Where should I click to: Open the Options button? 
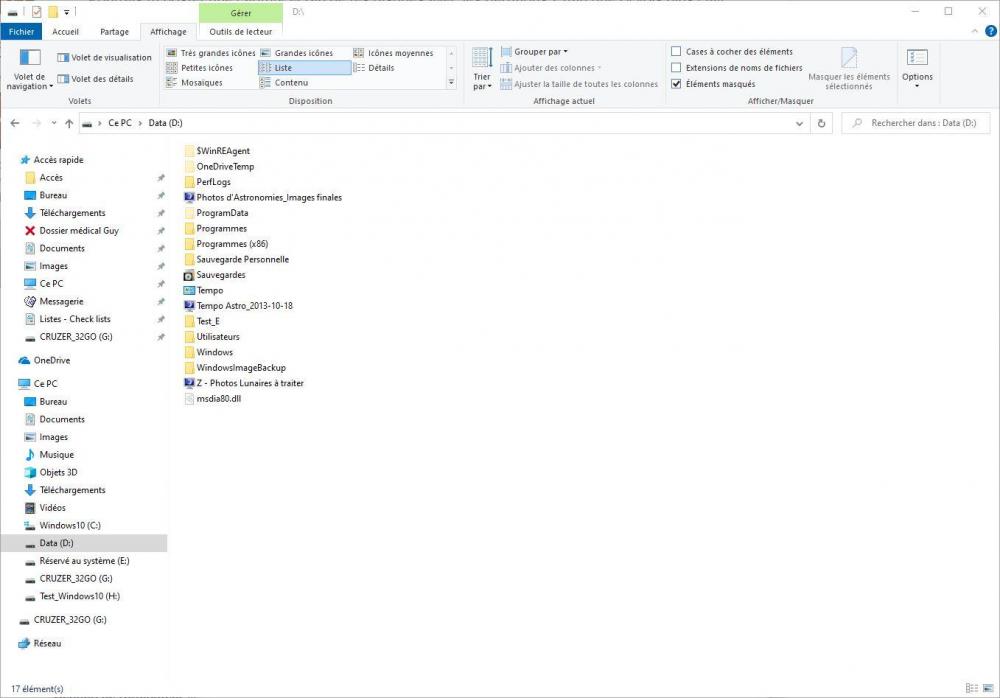(x=917, y=68)
